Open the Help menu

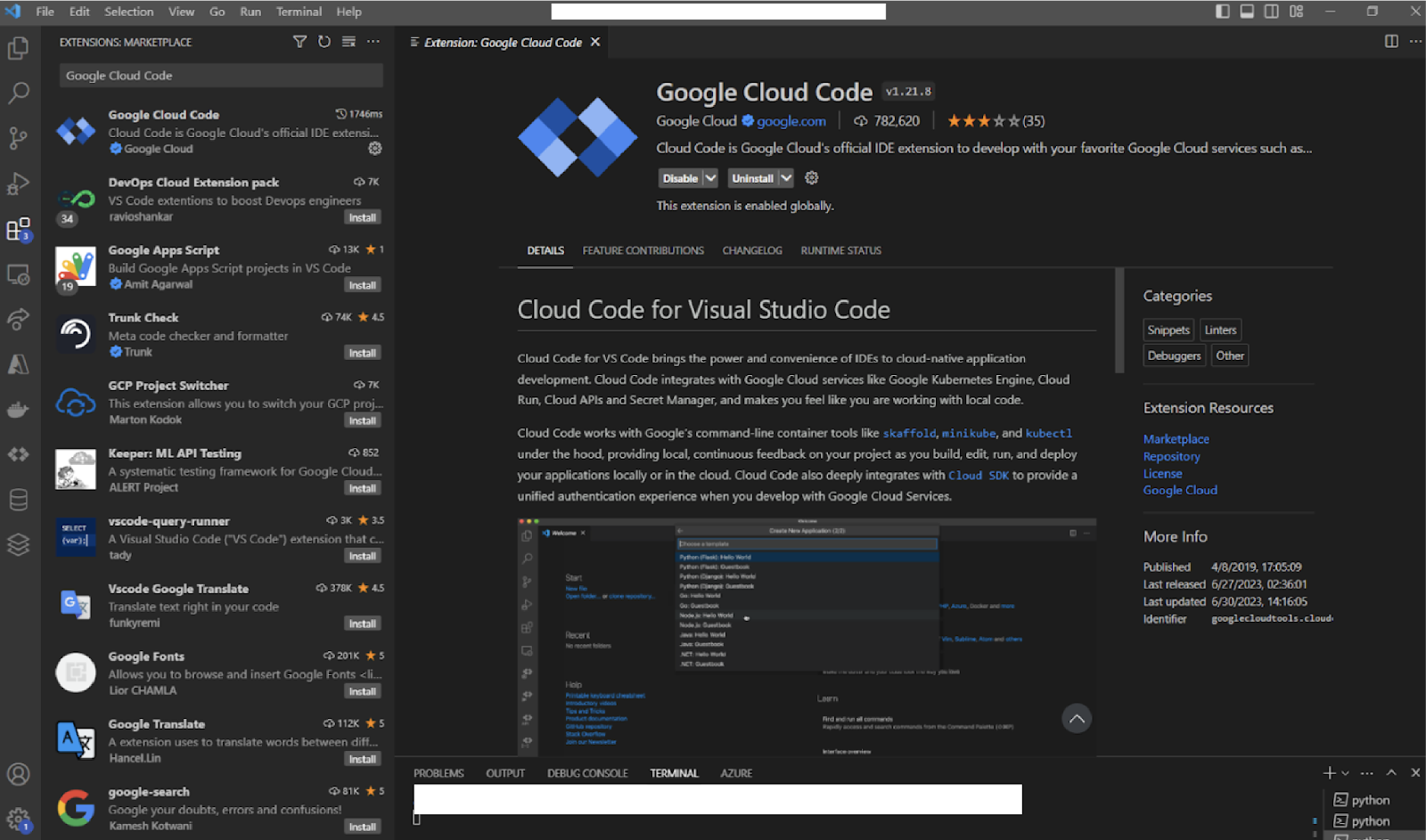pos(348,12)
